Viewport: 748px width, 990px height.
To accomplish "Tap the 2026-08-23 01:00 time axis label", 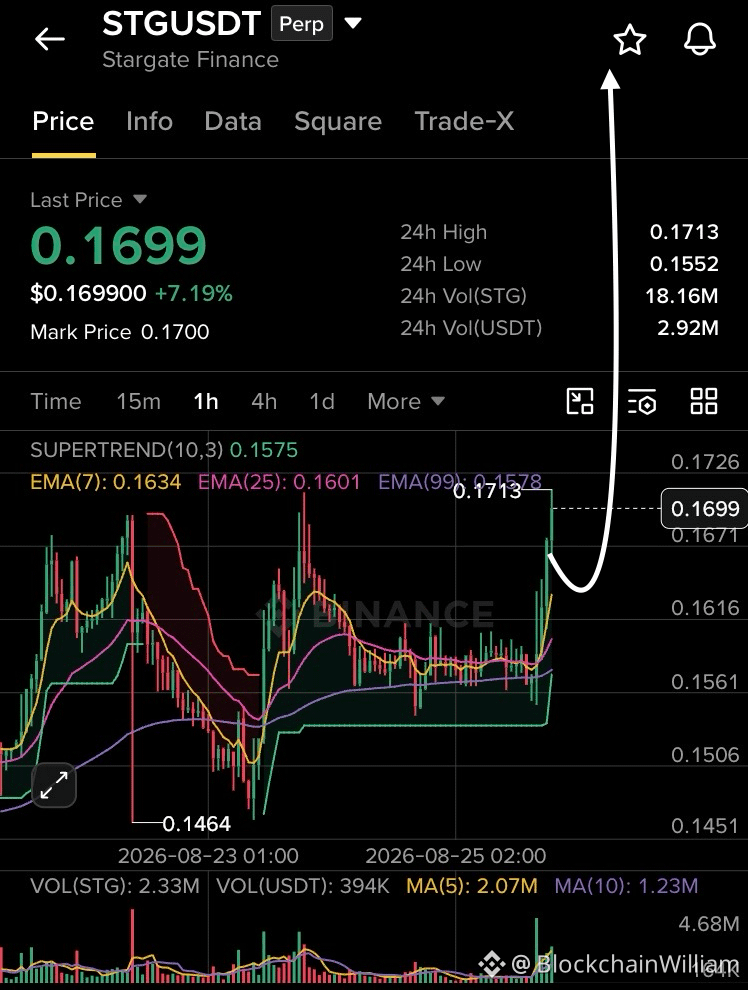I will pyautogui.click(x=208, y=856).
